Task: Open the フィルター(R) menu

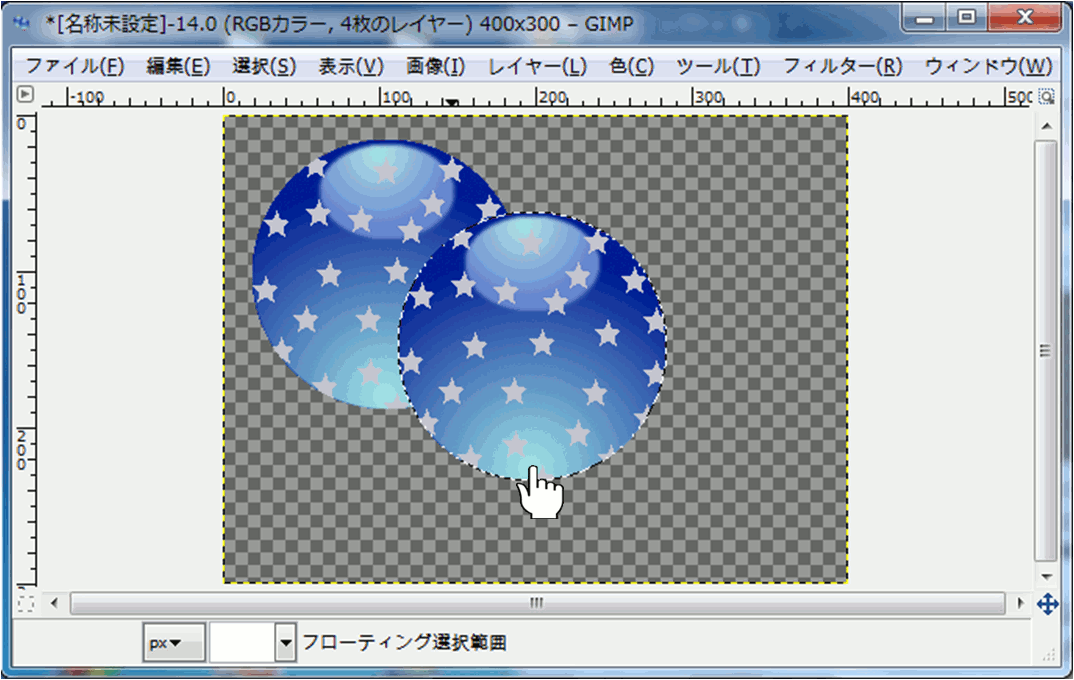Action: [x=842, y=67]
